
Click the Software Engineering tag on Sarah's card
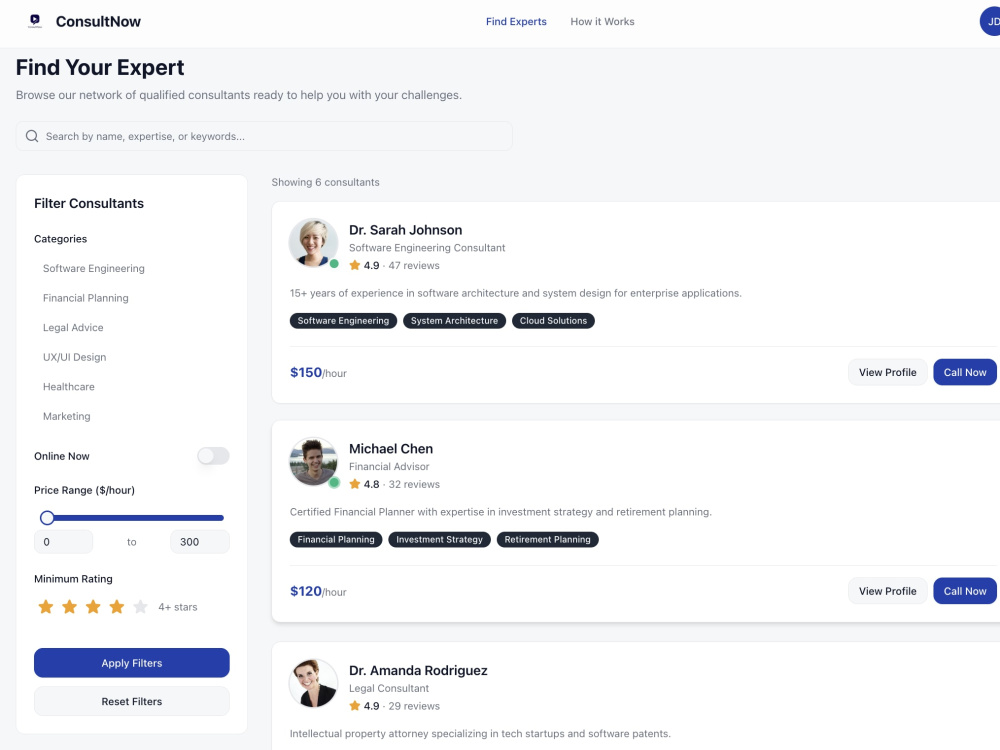tap(343, 321)
